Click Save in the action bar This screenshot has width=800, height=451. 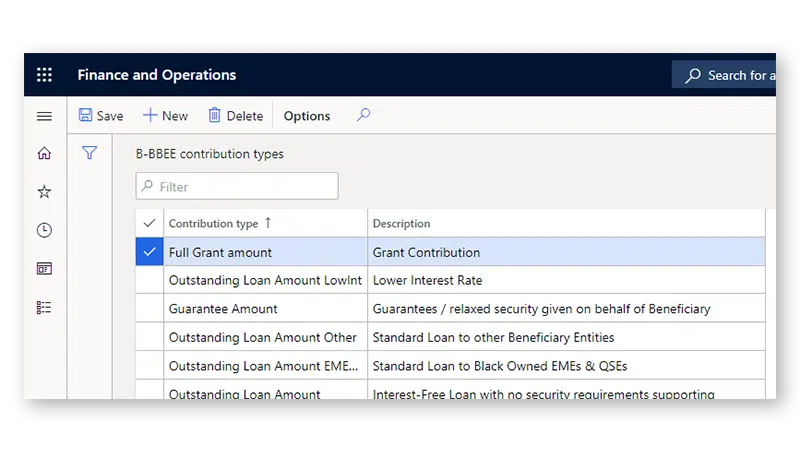coord(101,116)
